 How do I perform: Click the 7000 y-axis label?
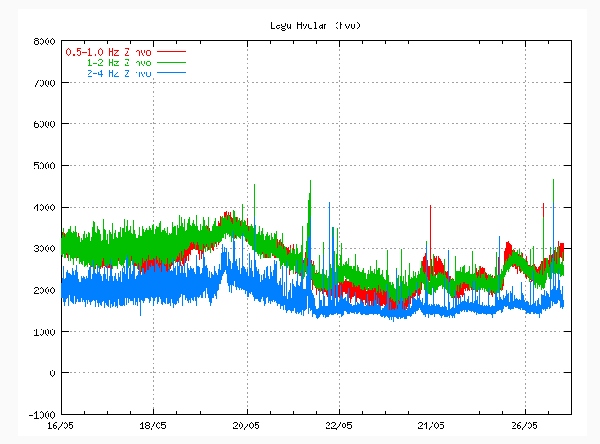(43, 83)
